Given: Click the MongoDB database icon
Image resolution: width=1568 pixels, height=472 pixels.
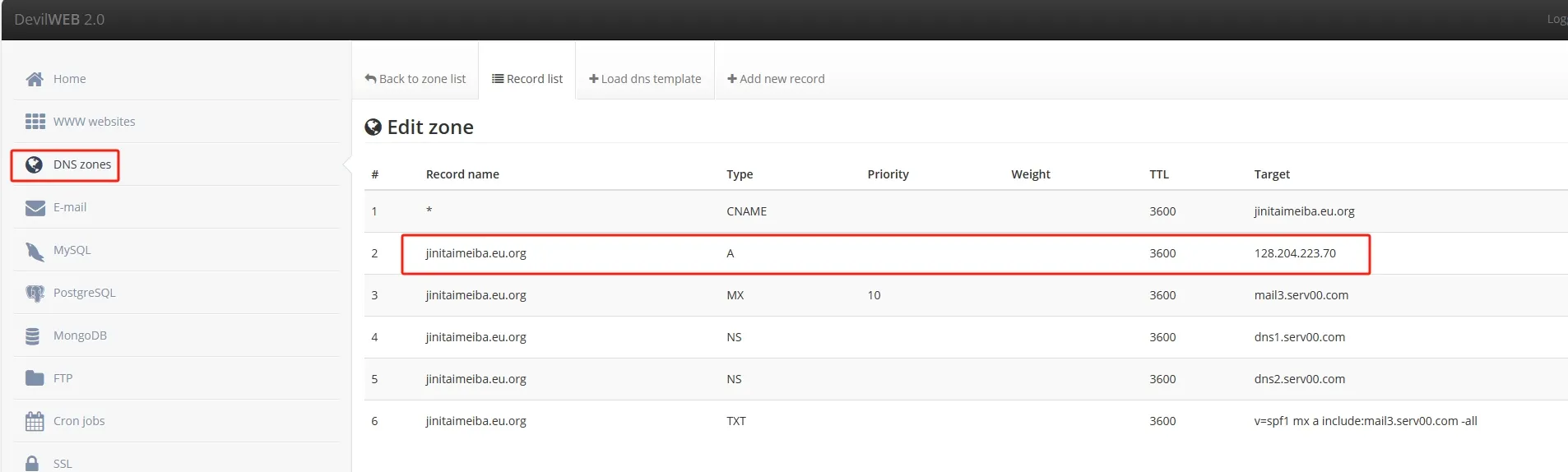Looking at the screenshot, I should coord(33,336).
